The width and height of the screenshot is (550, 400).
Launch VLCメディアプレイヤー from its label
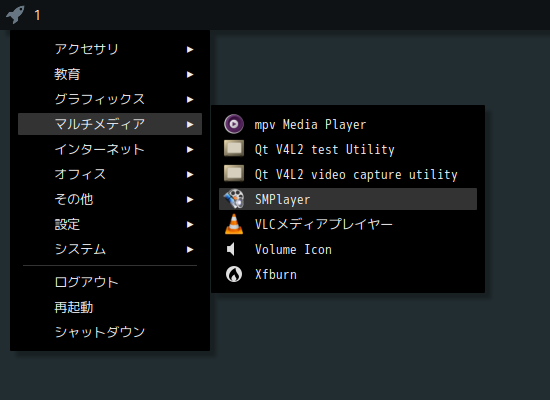pos(323,224)
